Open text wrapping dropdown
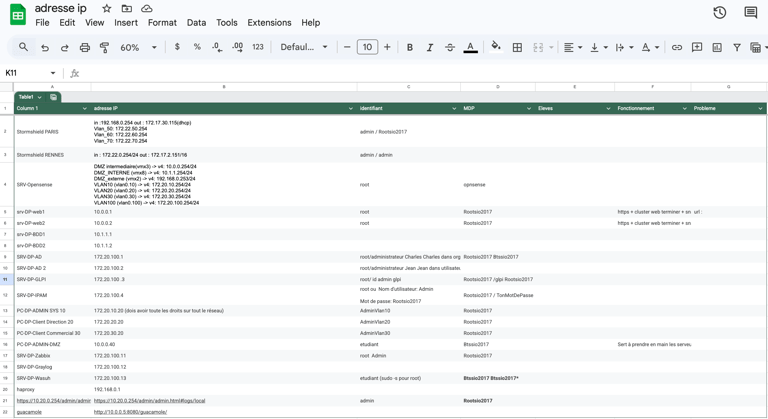This screenshot has height=419, width=768. pyautogui.click(x=624, y=48)
